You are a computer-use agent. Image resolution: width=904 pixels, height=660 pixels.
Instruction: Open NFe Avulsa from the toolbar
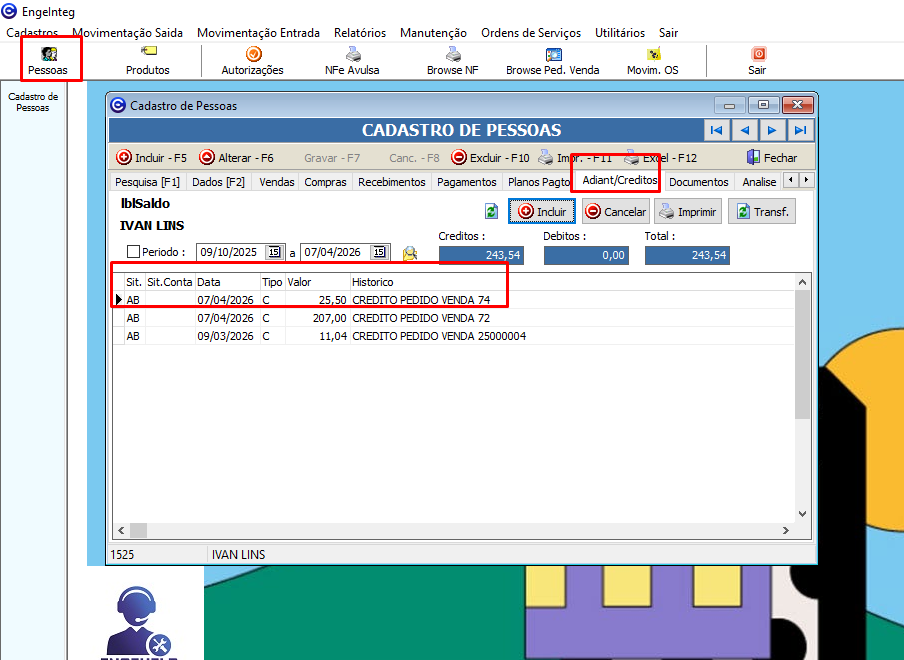pyautogui.click(x=352, y=60)
